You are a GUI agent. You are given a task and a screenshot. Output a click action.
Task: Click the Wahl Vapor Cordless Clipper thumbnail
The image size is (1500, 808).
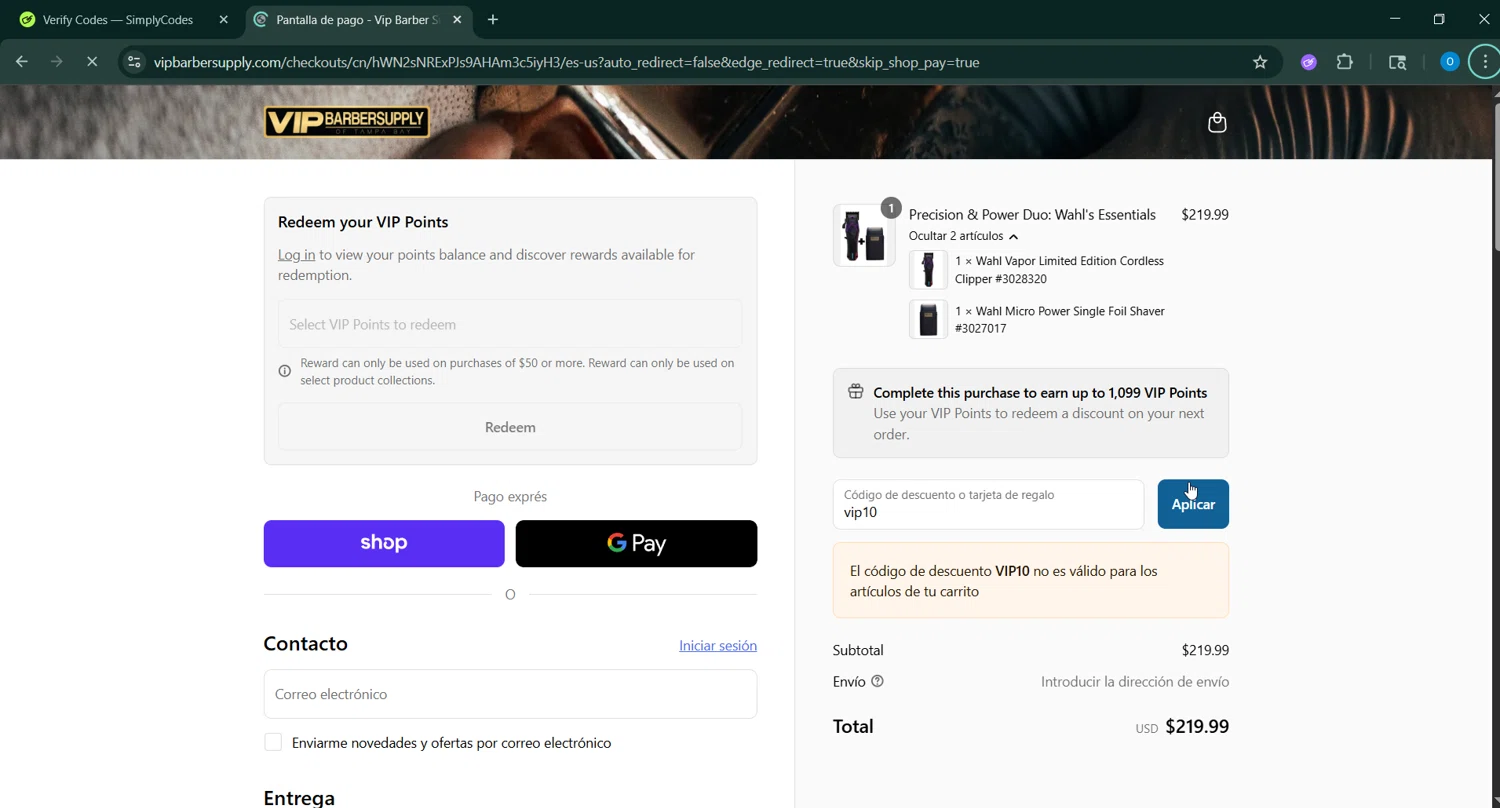pos(928,270)
